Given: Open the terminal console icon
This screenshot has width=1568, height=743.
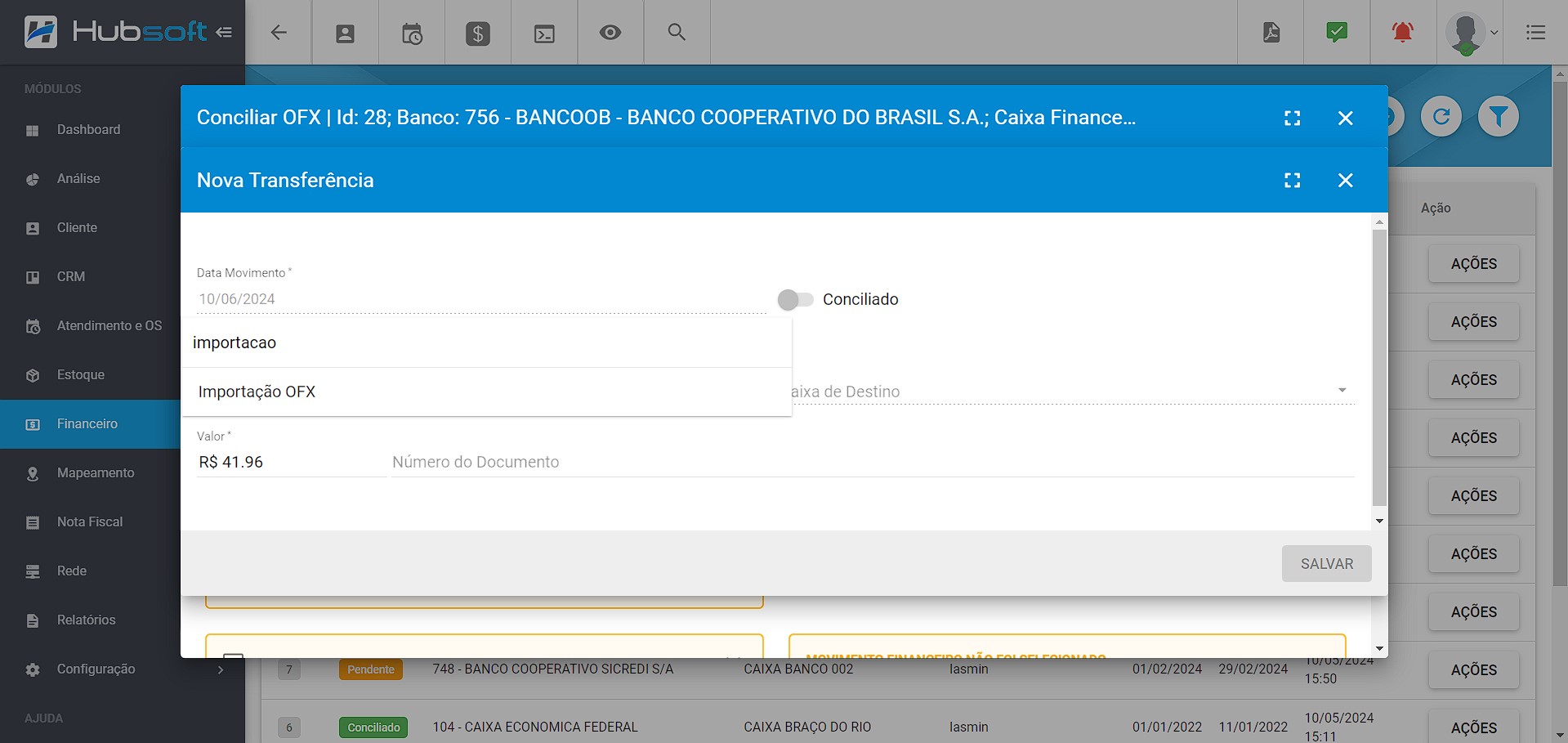Looking at the screenshot, I should tap(544, 34).
